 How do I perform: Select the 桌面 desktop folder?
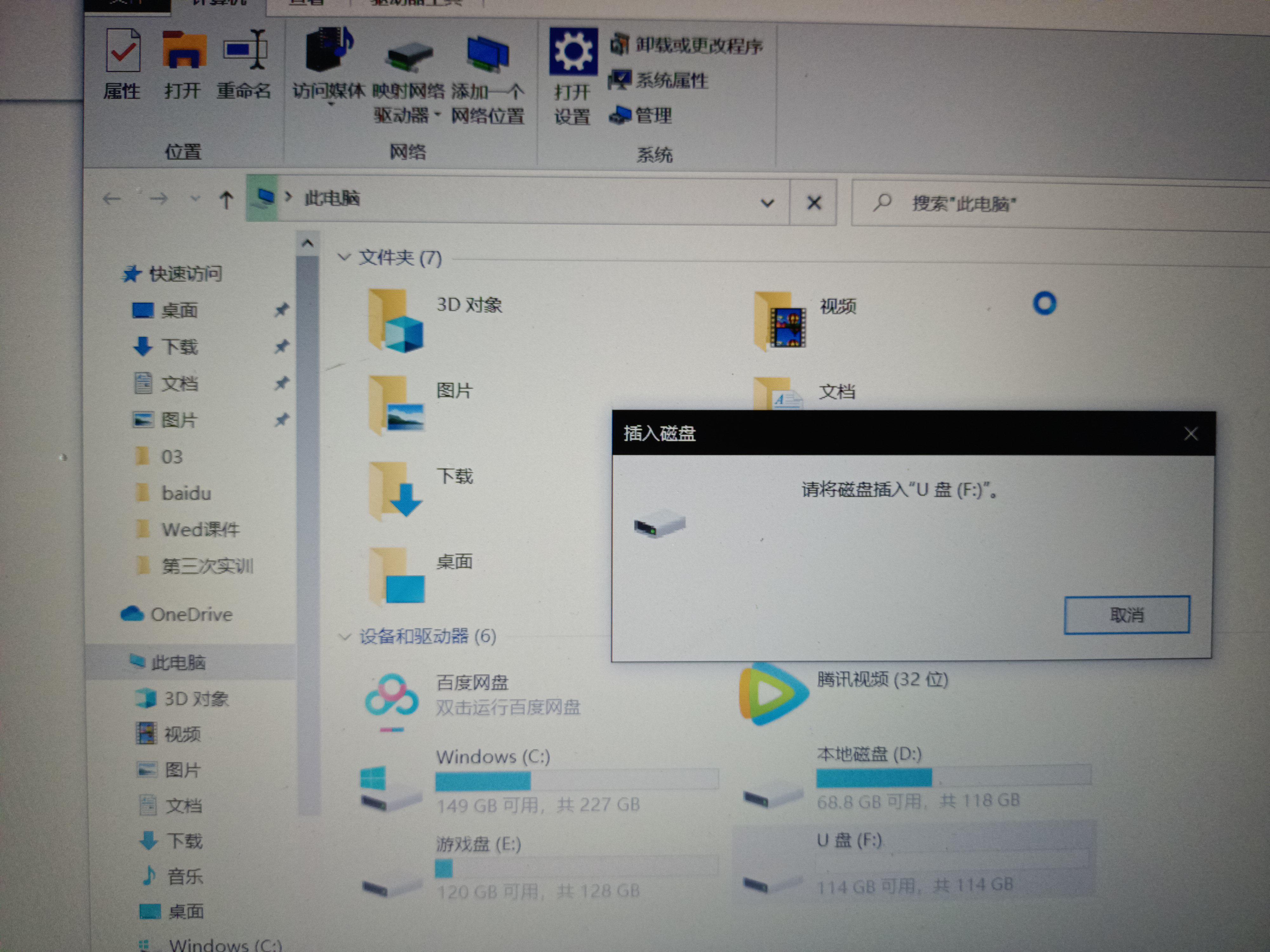click(420, 576)
